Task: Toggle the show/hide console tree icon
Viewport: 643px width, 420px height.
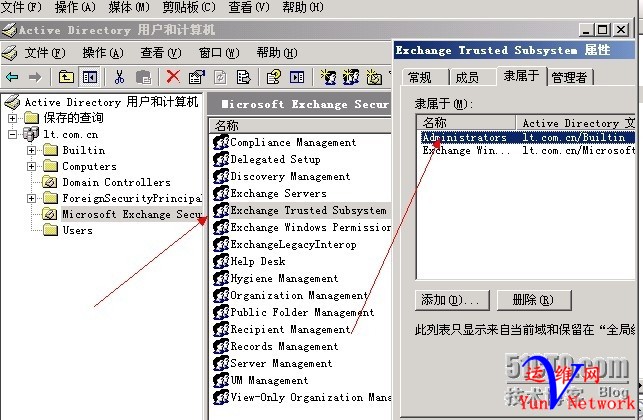Action: (90, 77)
